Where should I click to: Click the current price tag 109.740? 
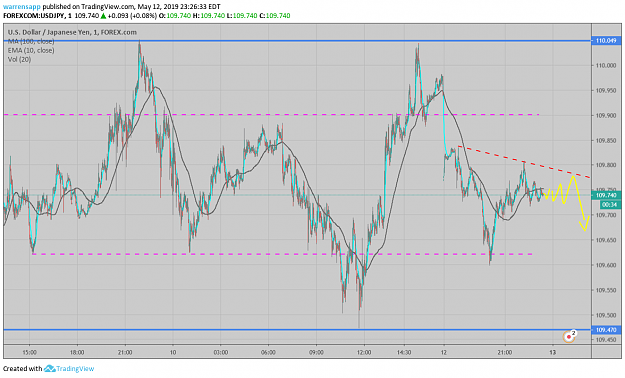(606, 195)
